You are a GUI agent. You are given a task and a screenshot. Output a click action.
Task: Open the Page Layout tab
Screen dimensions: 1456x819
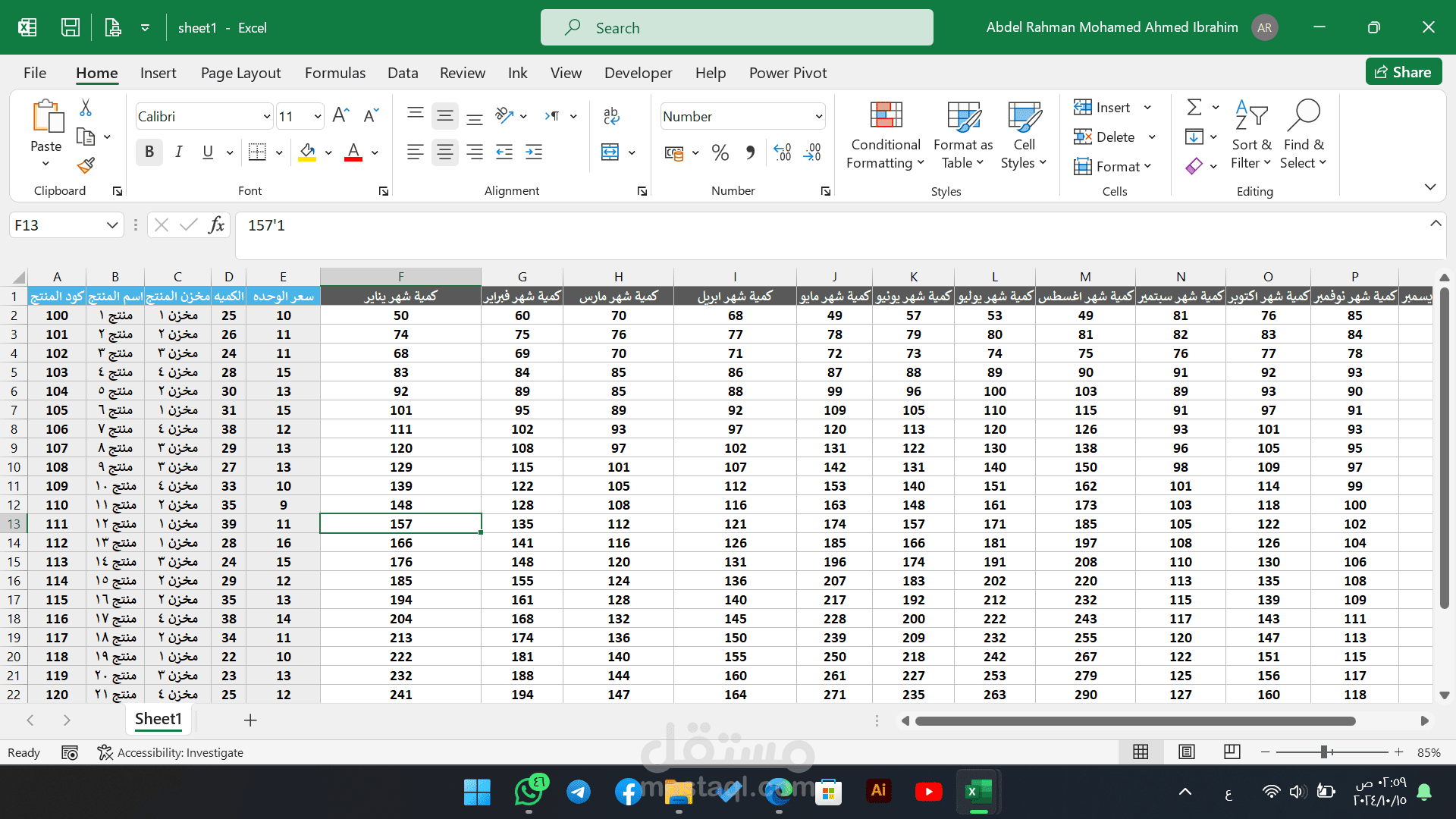240,73
